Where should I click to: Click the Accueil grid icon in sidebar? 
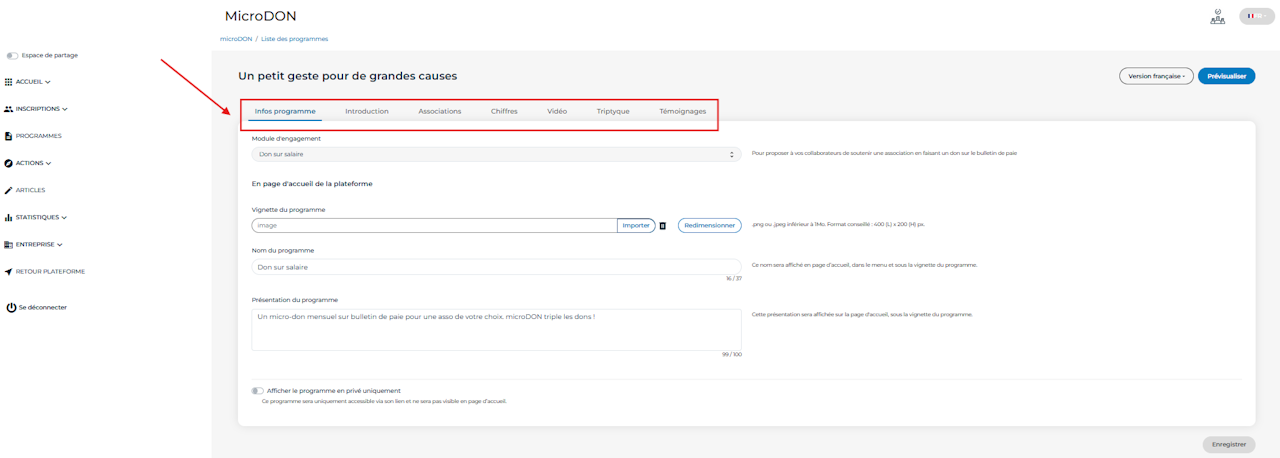[9, 82]
